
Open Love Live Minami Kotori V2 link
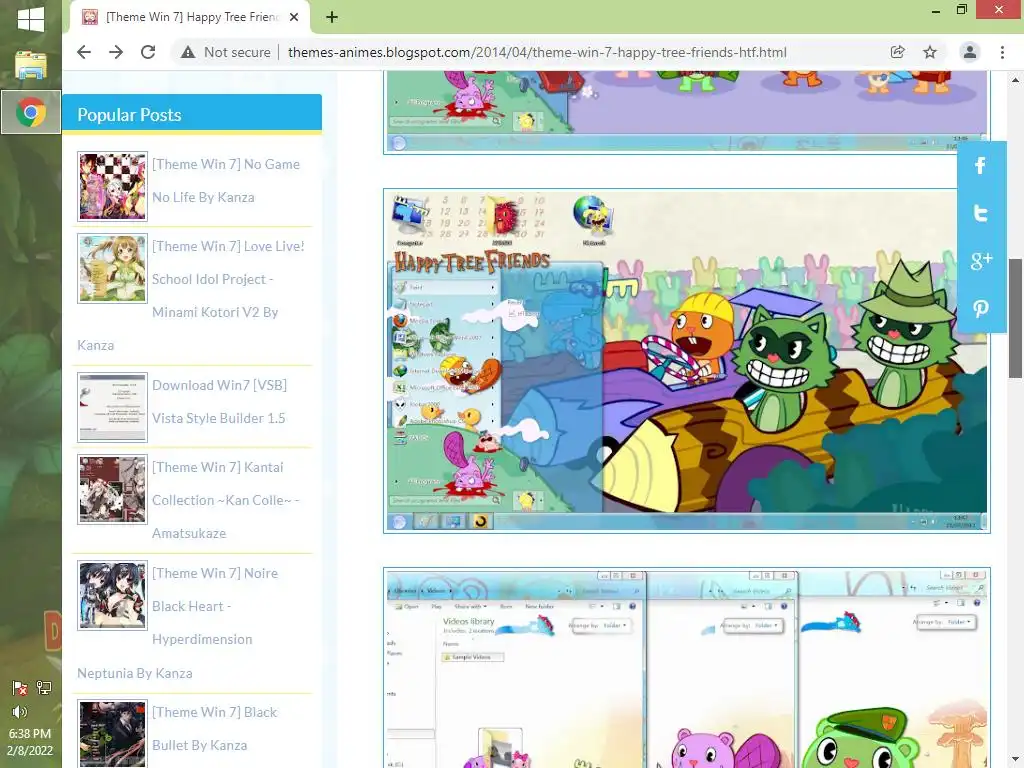[191, 296]
